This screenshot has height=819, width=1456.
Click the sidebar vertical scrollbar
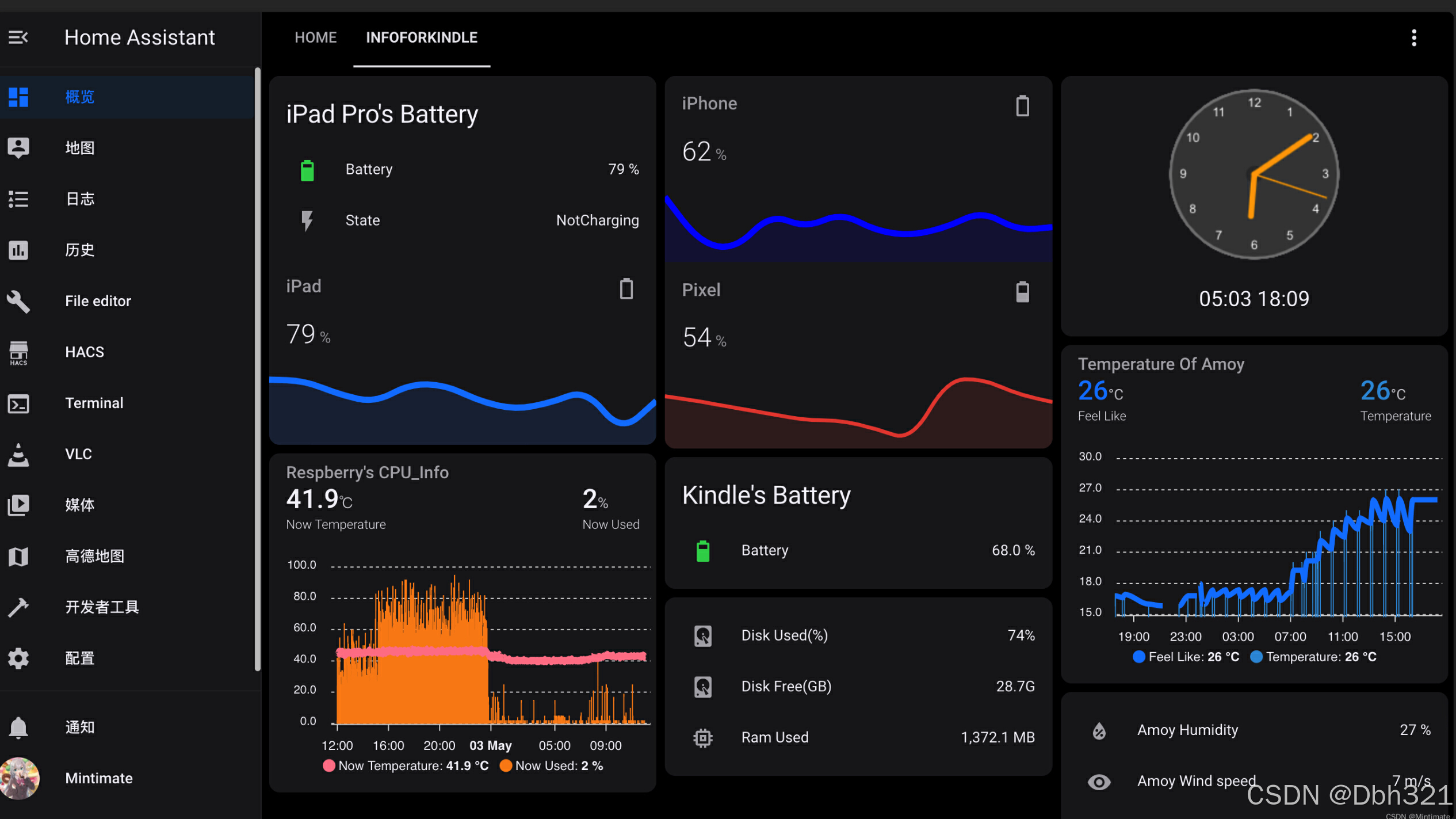tap(257, 368)
